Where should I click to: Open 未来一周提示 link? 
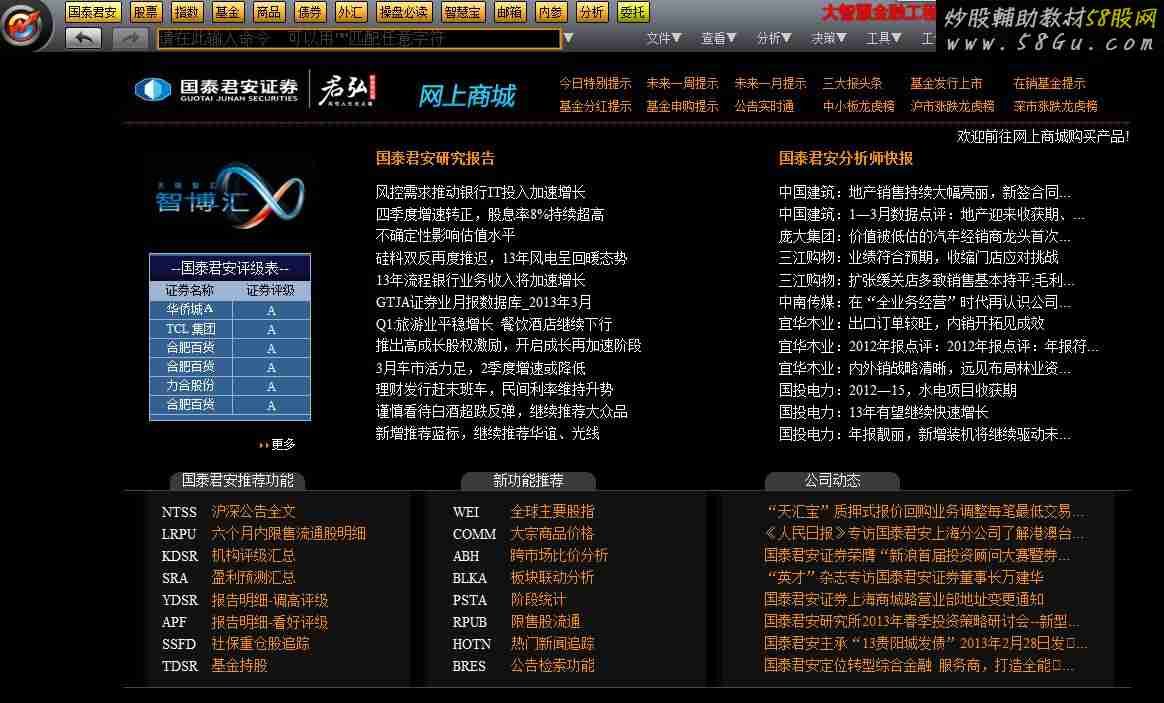tap(682, 83)
